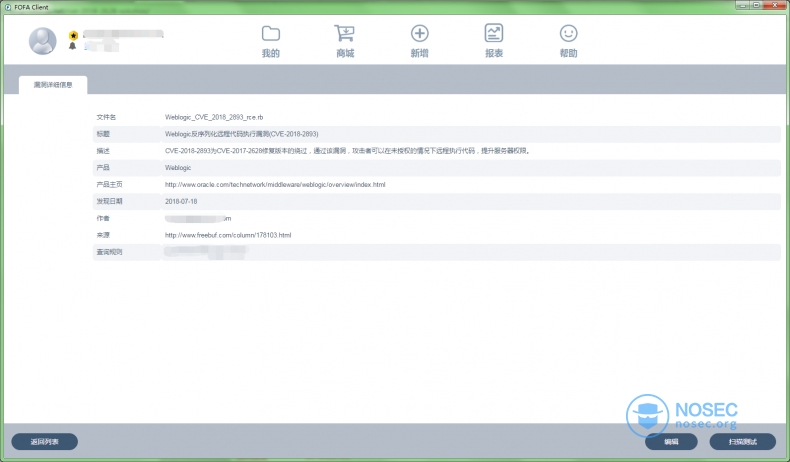This screenshot has height=462, width=790.
Task: Click the 编辑 button
Action: pyautogui.click(x=671, y=442)
